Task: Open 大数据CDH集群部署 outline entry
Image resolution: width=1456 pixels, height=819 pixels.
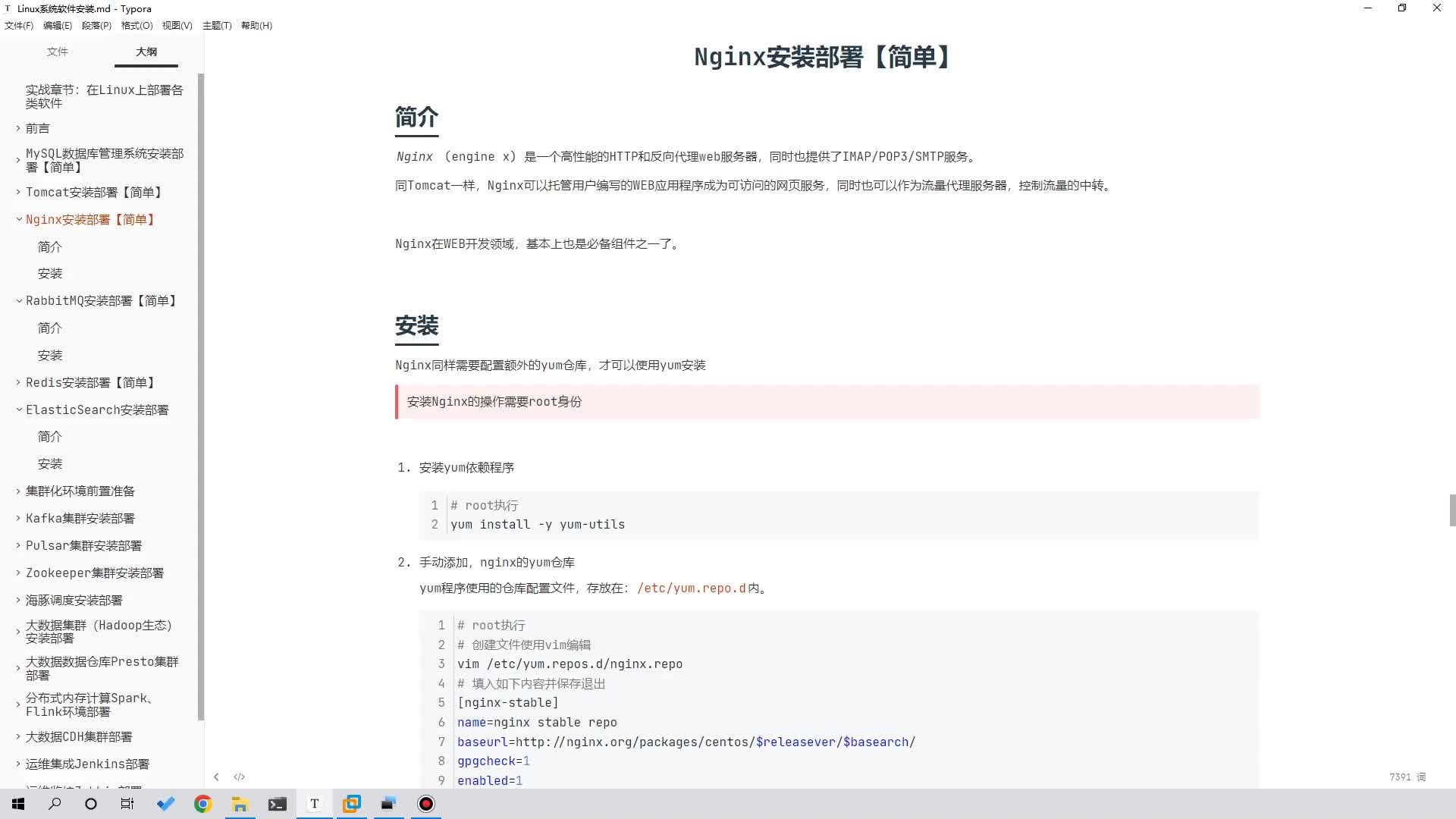Action: 79,737
